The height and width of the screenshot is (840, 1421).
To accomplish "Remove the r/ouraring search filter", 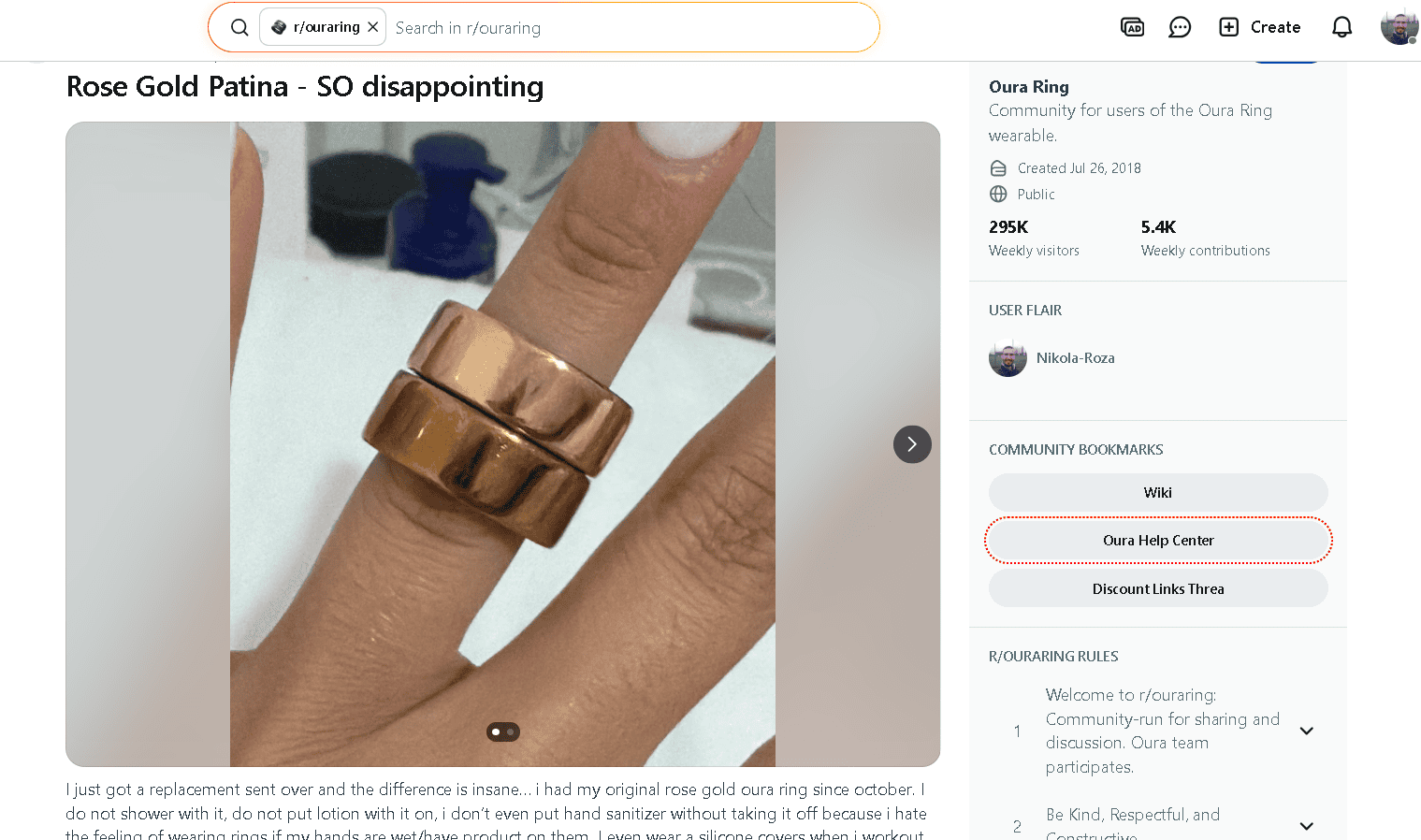I will [373, 27].
